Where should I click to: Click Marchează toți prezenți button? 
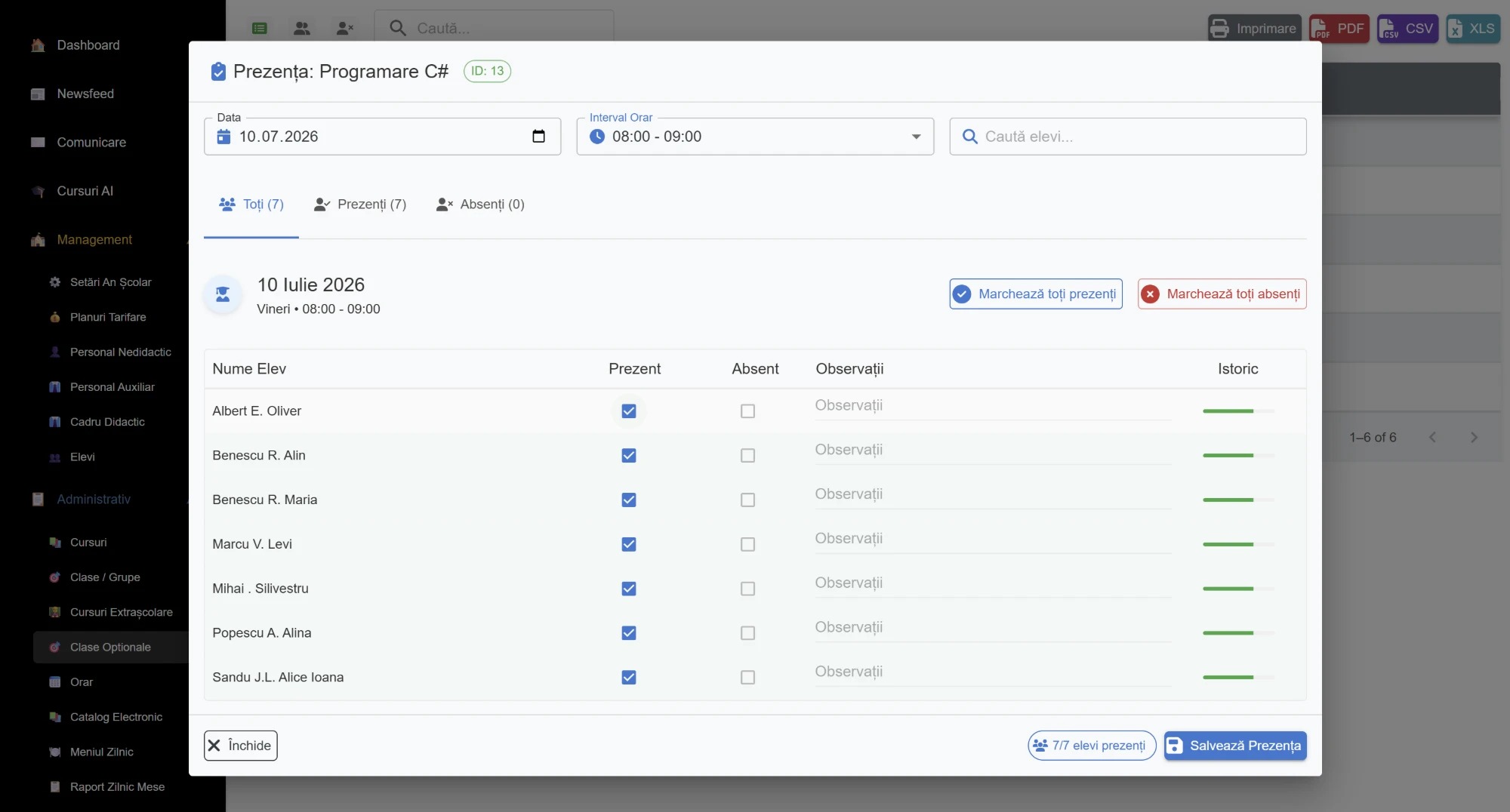(x=1036, y=294)
